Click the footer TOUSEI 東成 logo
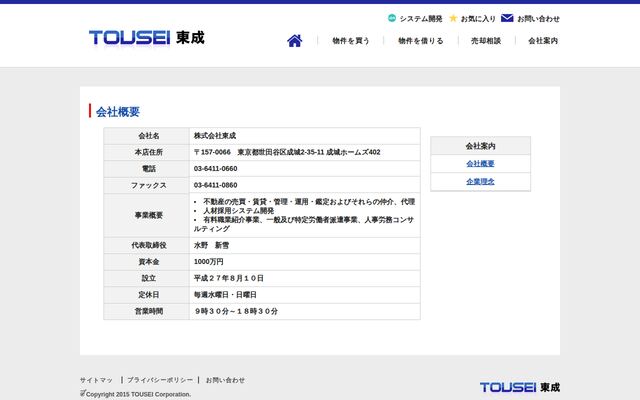The width and height of the screenshot is (640, 400). click(x=520, y=387)
